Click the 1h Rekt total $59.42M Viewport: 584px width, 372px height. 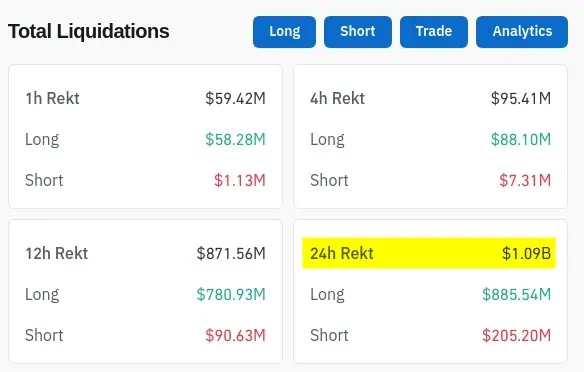click(x=235, y=99)
